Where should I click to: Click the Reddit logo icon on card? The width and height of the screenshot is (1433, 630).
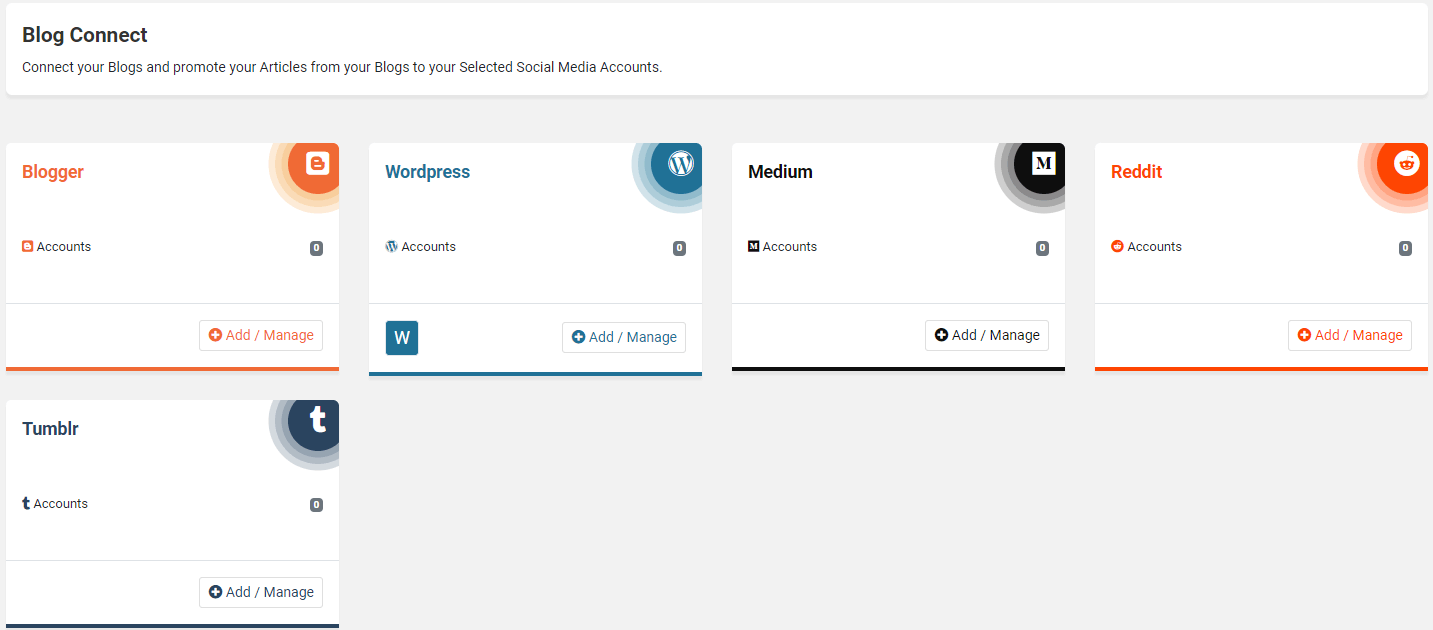(1406, 163)
